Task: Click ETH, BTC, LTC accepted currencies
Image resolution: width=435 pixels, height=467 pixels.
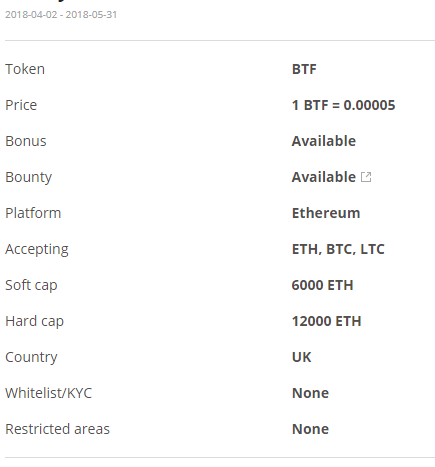Action: tap(338, 249)
